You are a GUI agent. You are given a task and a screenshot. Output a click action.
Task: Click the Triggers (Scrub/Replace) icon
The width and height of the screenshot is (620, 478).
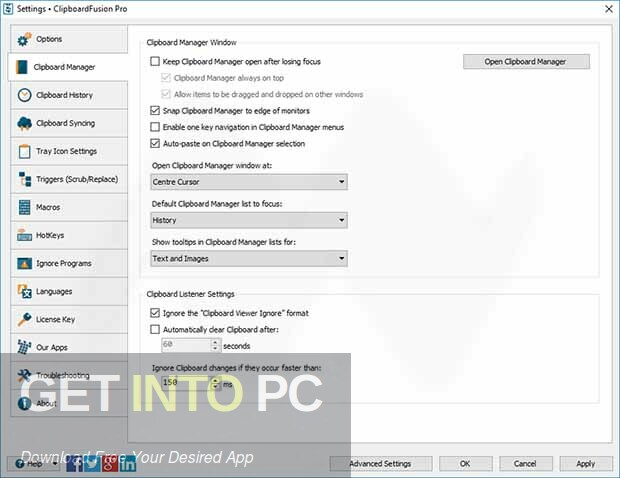25,179
